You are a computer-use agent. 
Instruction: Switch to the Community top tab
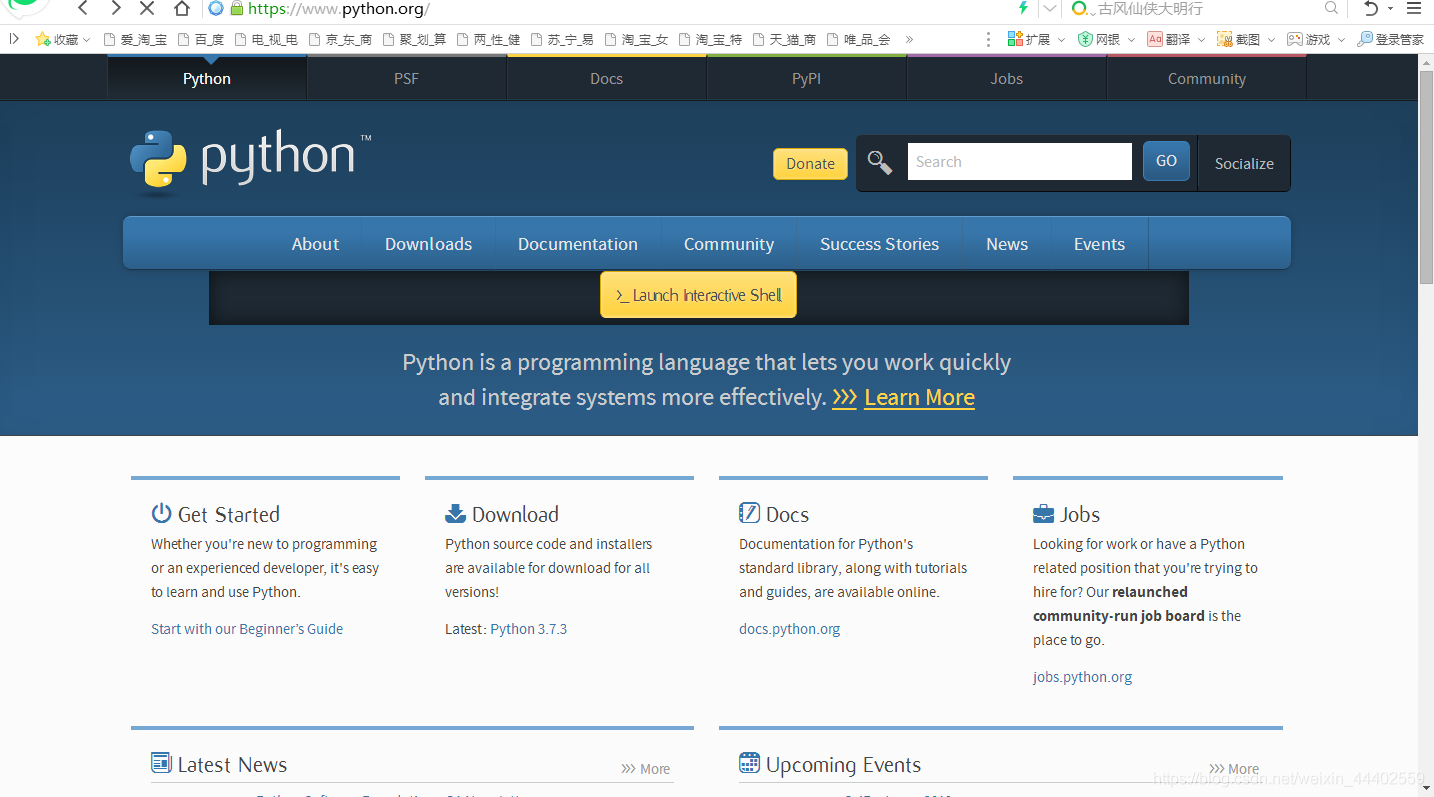[x=1206, y=78]
